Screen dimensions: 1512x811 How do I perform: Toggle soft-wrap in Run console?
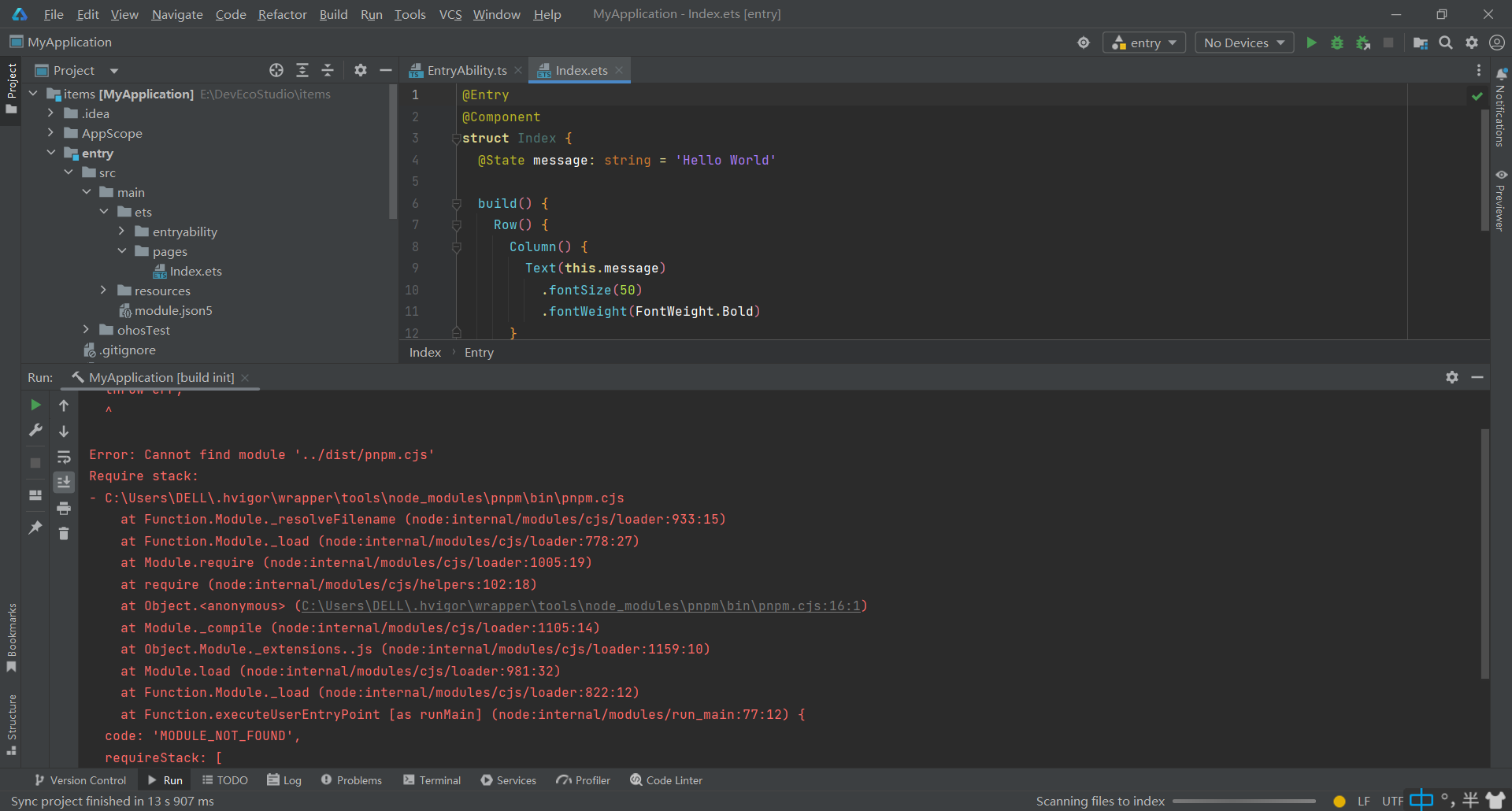[64, 457]
